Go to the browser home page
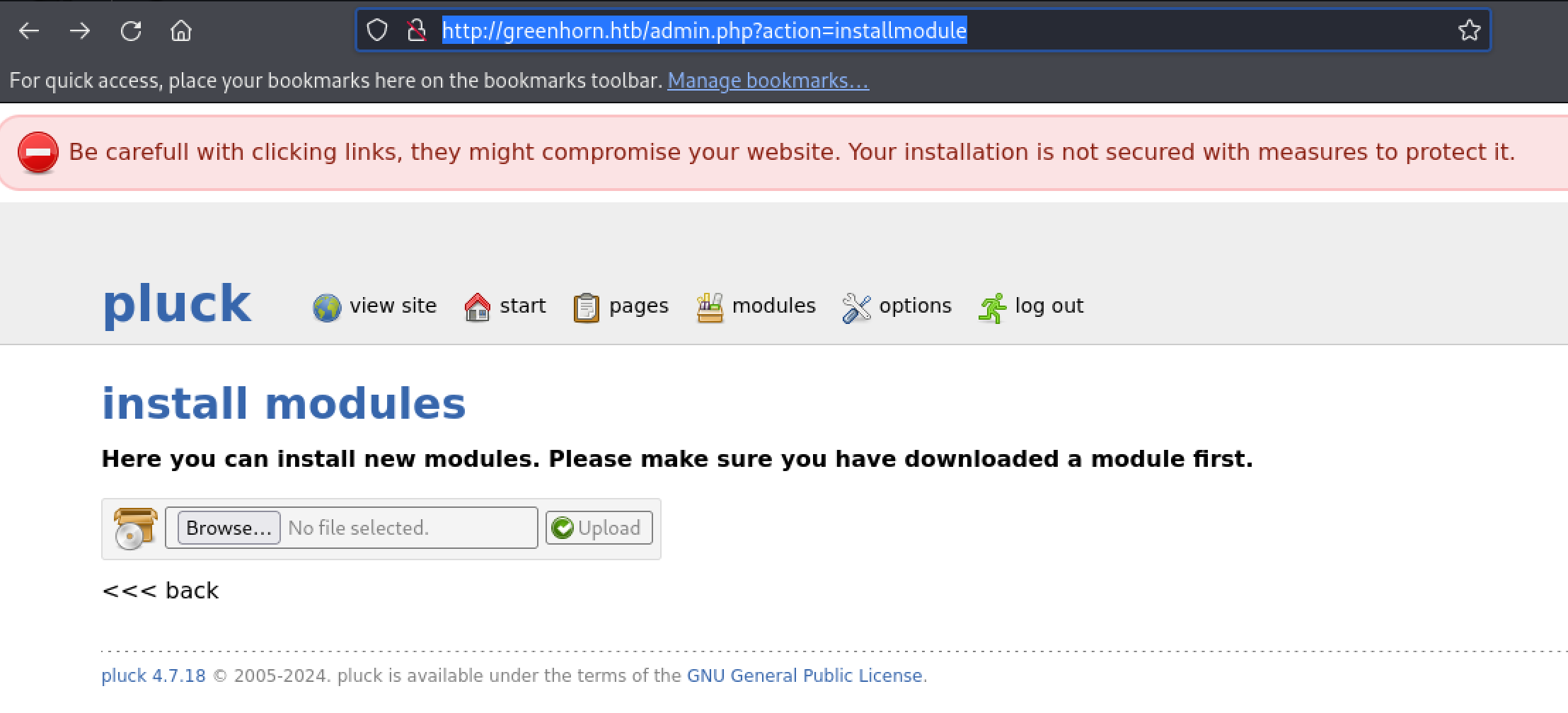This screenshot has width=1568, height=713. pyautogui.click(x=181, y=30)
